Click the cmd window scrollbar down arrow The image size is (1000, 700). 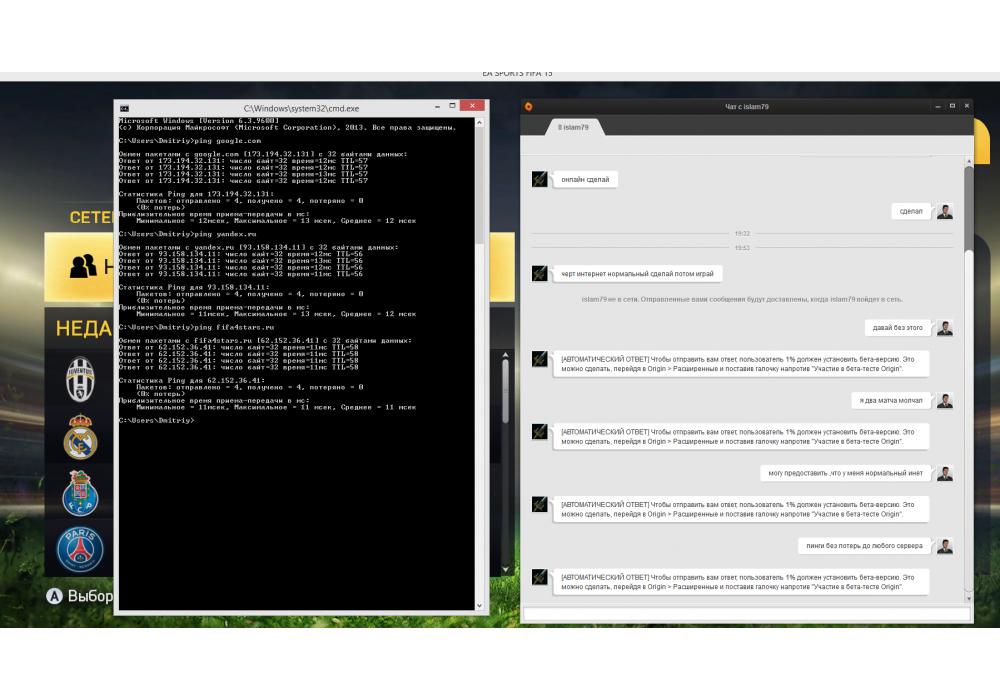[480, 606]
